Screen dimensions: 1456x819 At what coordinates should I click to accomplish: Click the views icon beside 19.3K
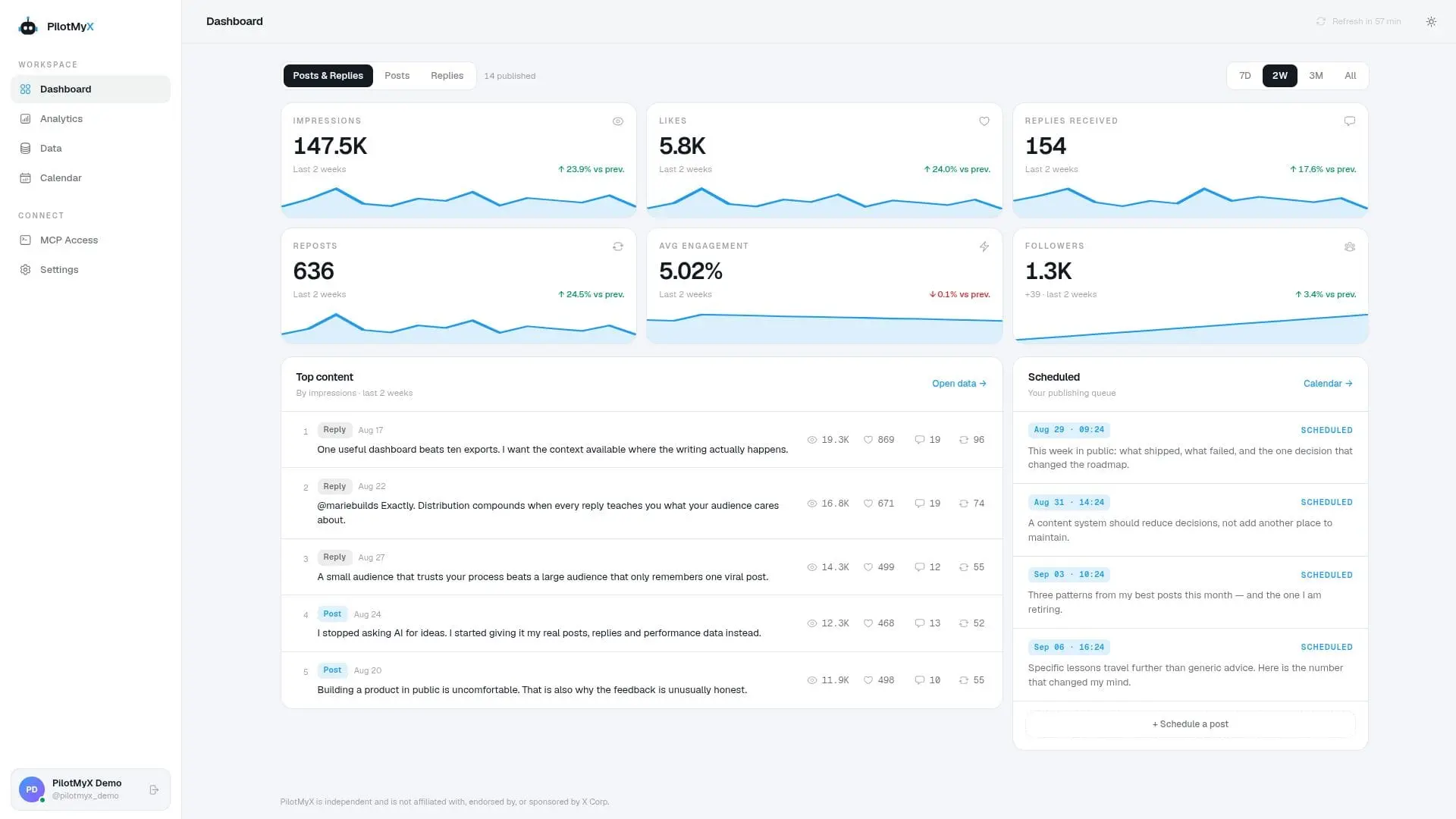click(x=812, y=440)
